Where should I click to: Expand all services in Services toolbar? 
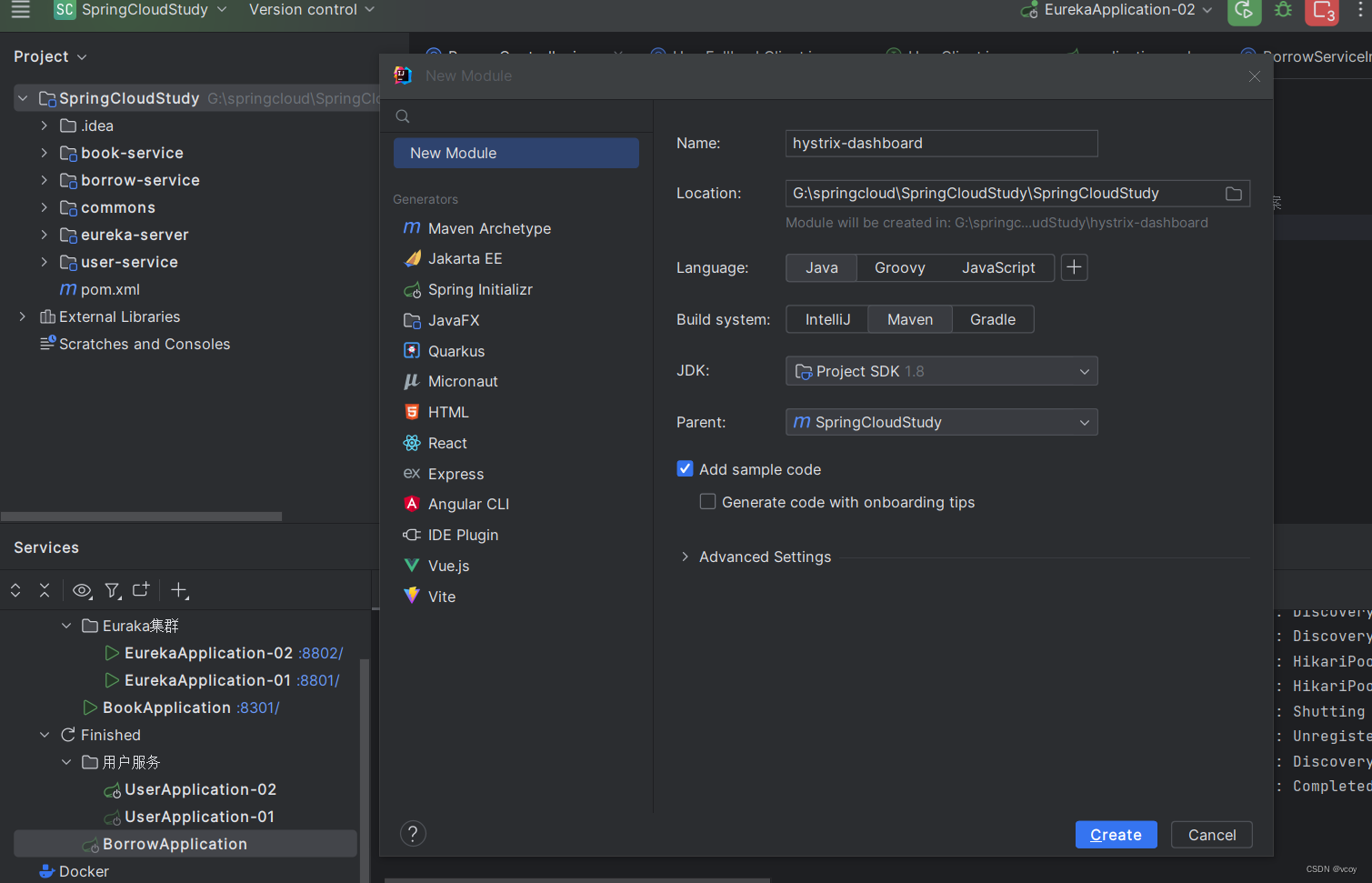pos(15,590)
